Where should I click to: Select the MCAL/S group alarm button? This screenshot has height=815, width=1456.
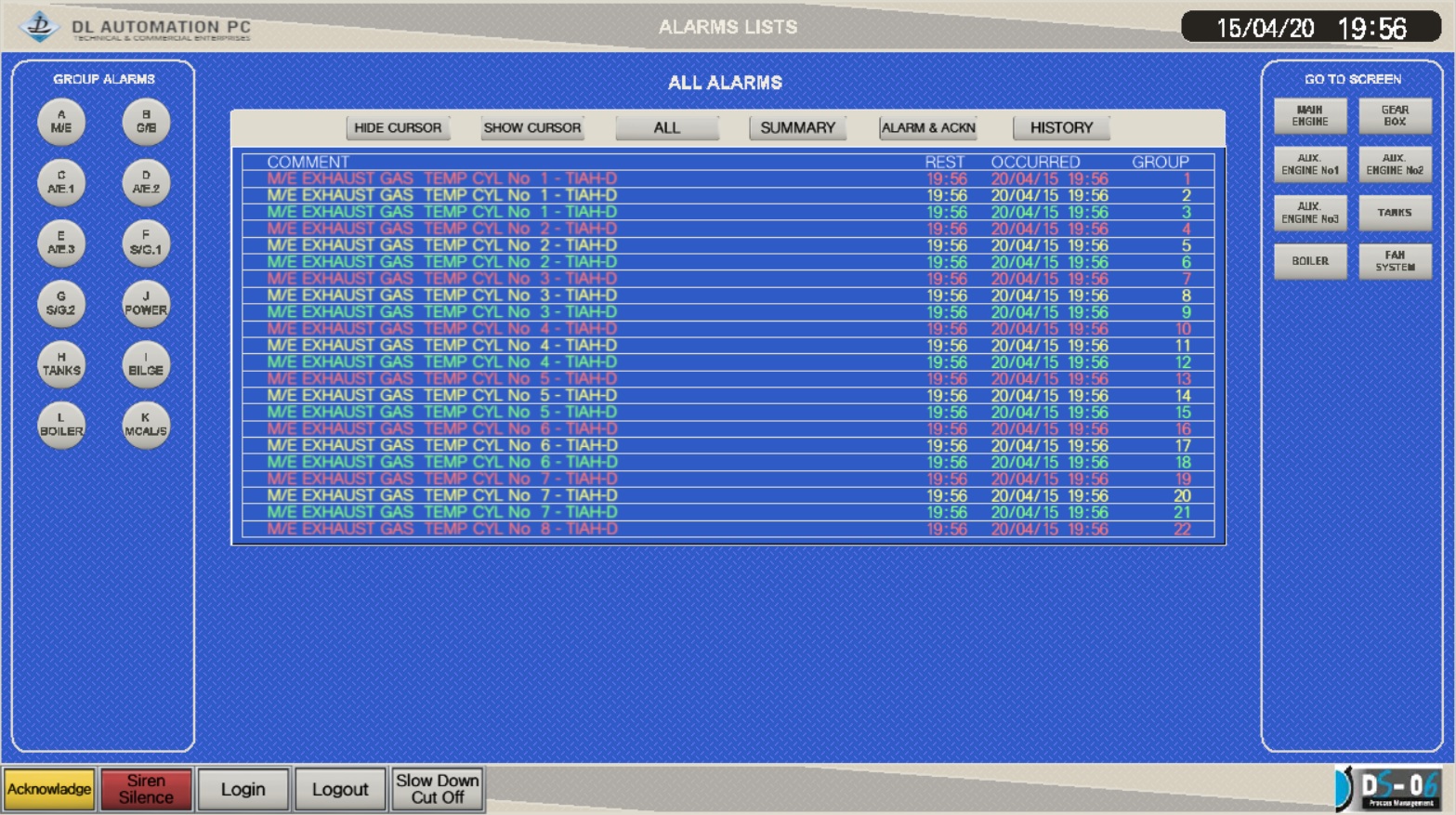point(146,425)
